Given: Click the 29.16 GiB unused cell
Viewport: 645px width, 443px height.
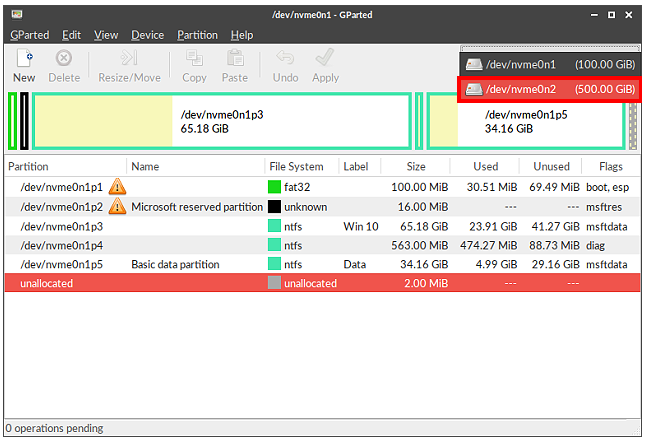Looking at the screenshot, I should pos(556,264).
